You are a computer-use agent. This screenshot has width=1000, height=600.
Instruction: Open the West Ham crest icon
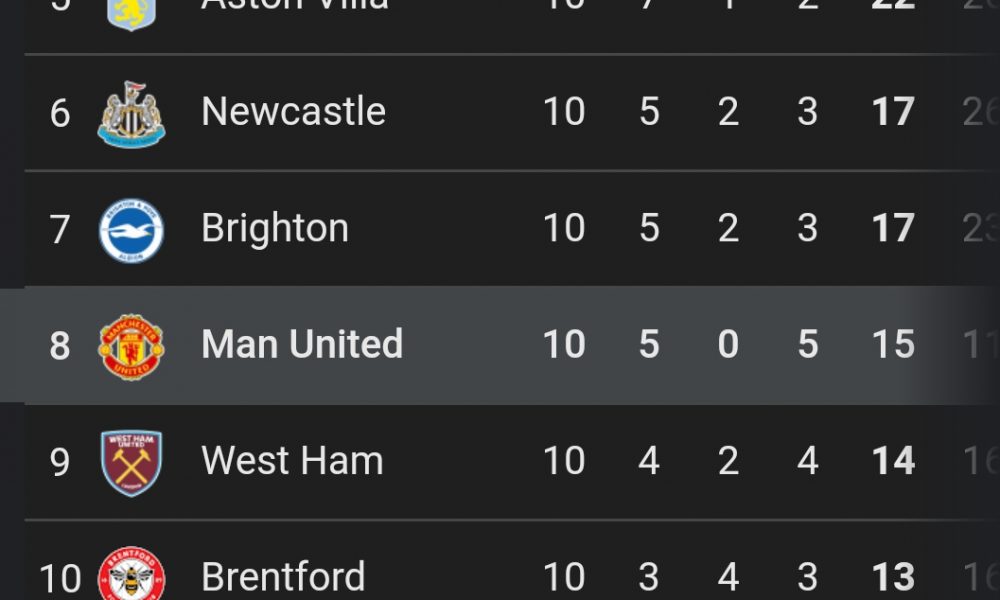pos(131,462)
